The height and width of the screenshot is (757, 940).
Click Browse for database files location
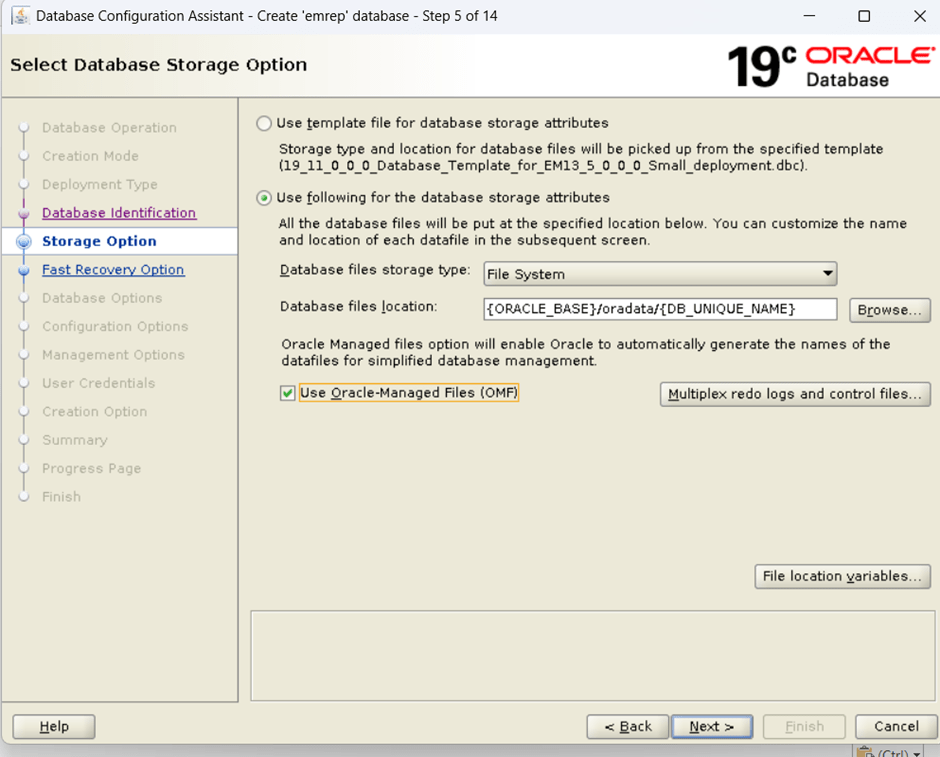[x=889, y=310]
